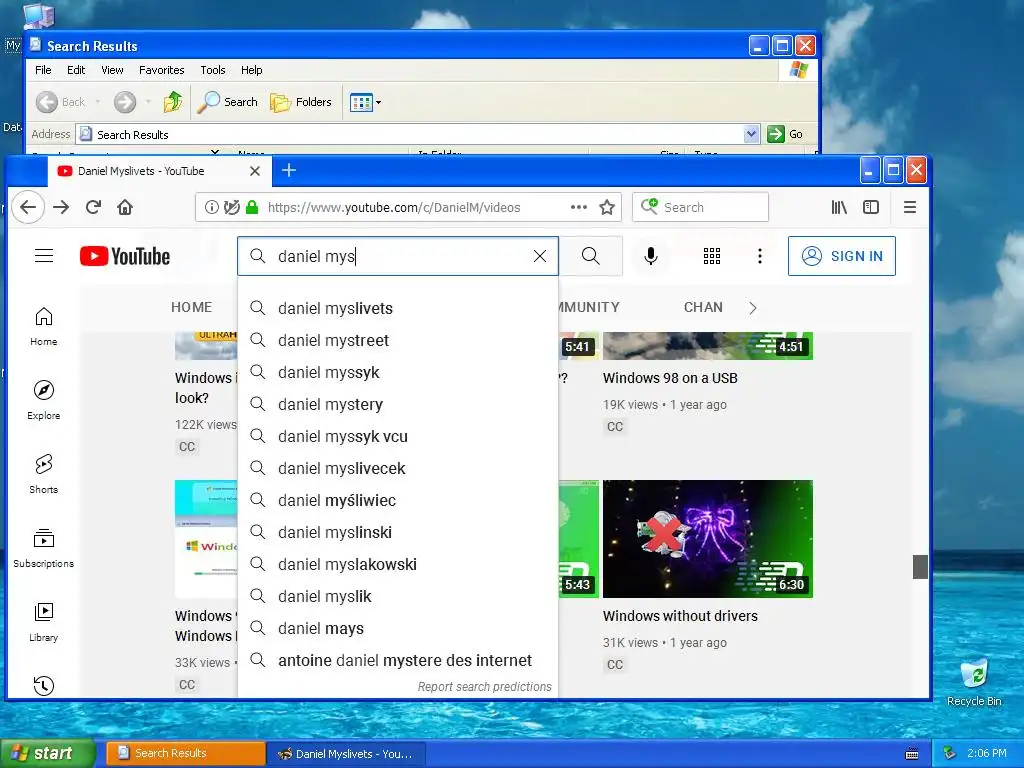Viewport: 1024px width, 768px height.
Task: Open File menu in Search Results window
Action: pos(43,70)
